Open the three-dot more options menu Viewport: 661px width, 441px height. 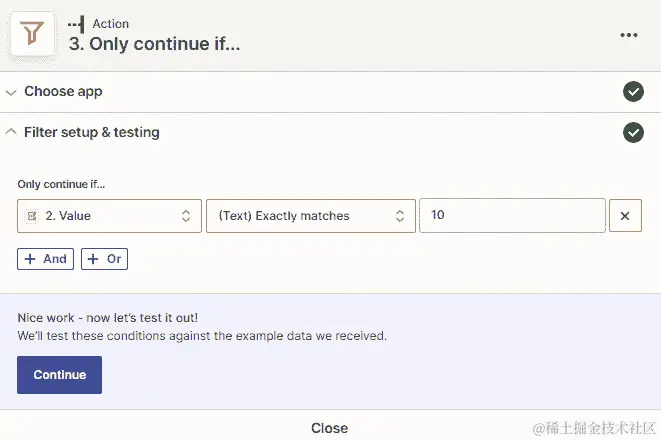(629, 35)
